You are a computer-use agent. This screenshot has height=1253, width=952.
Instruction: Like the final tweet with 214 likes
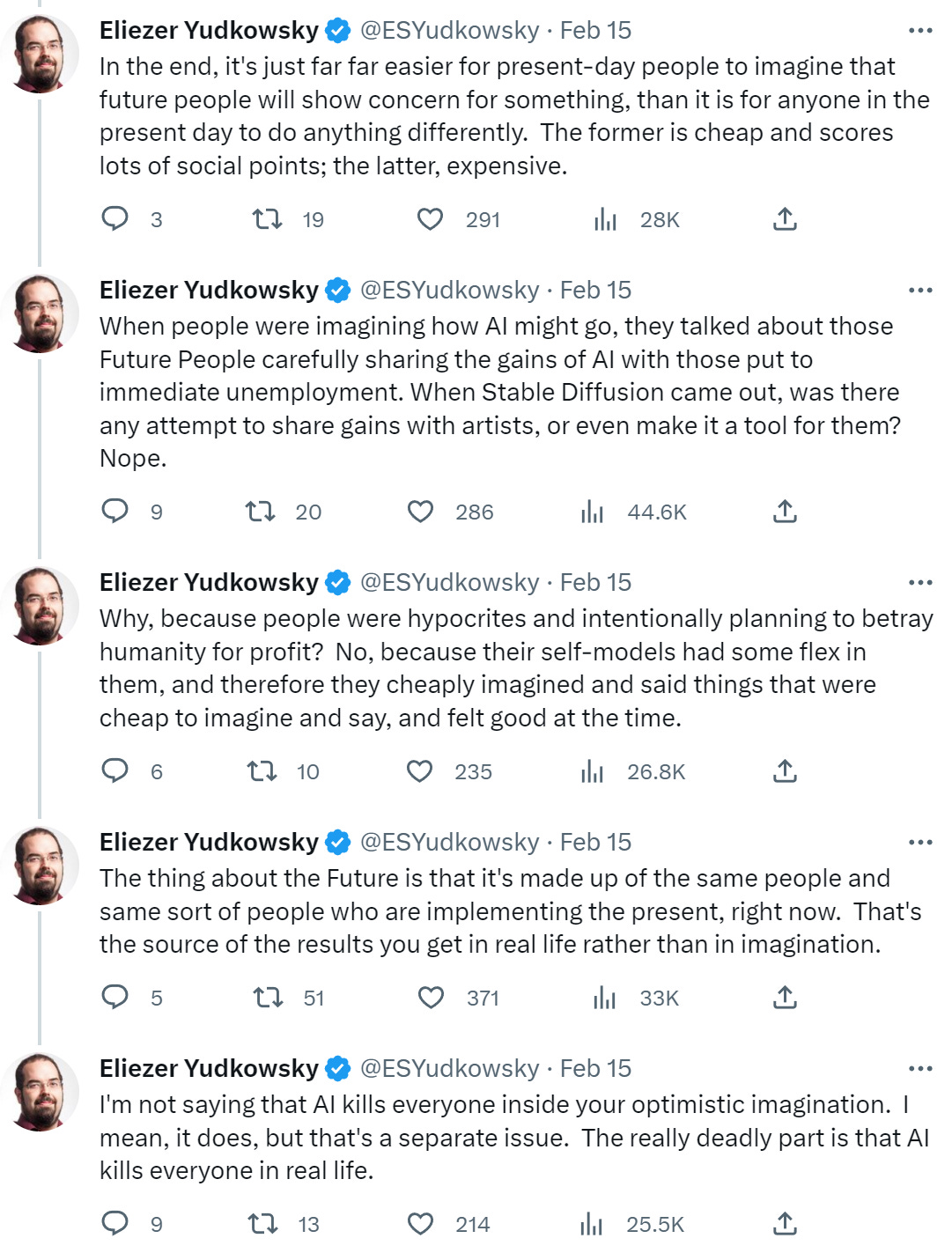(x=420, y=1224)
